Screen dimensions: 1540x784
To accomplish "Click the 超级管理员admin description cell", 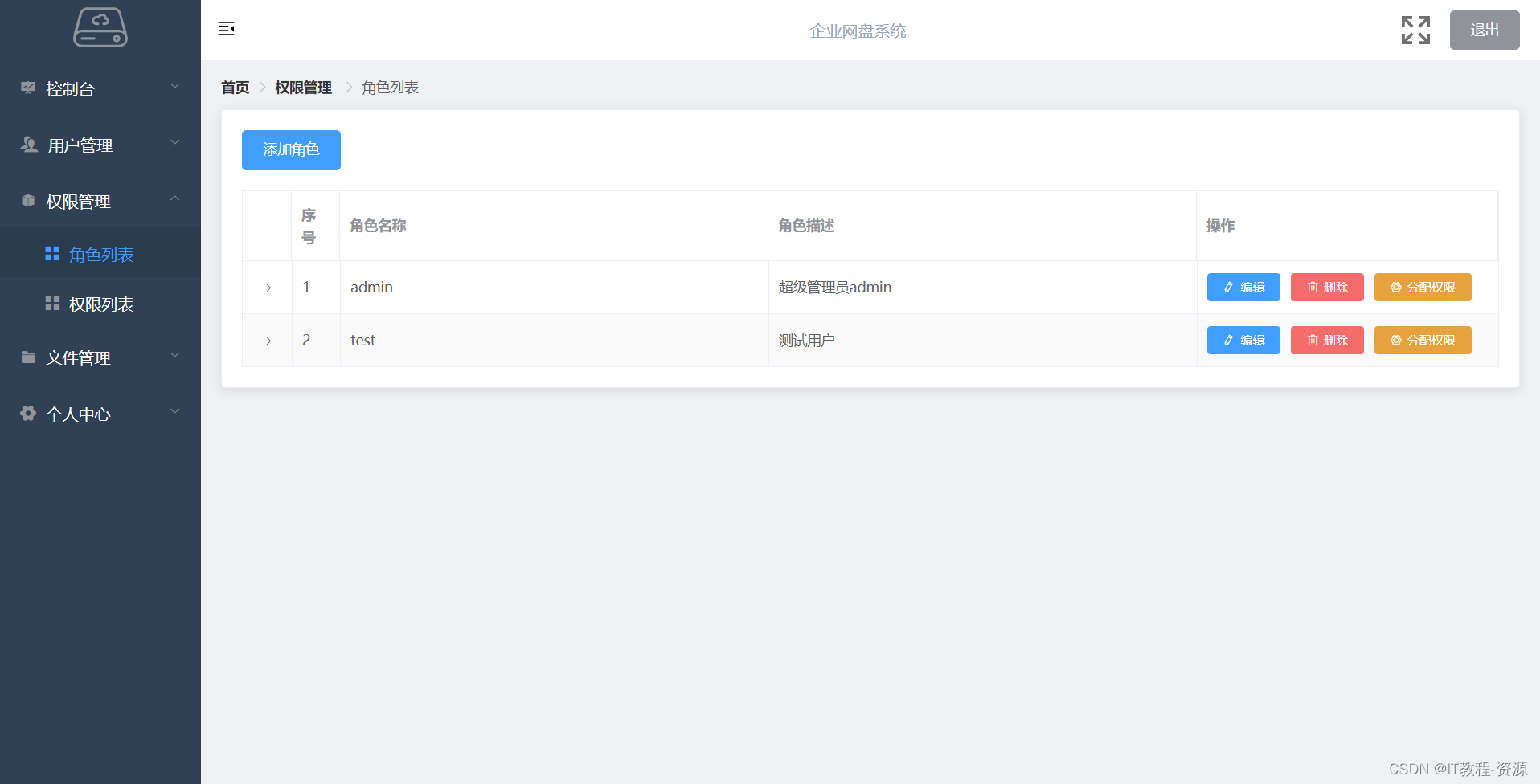I will tap(982, 287).
